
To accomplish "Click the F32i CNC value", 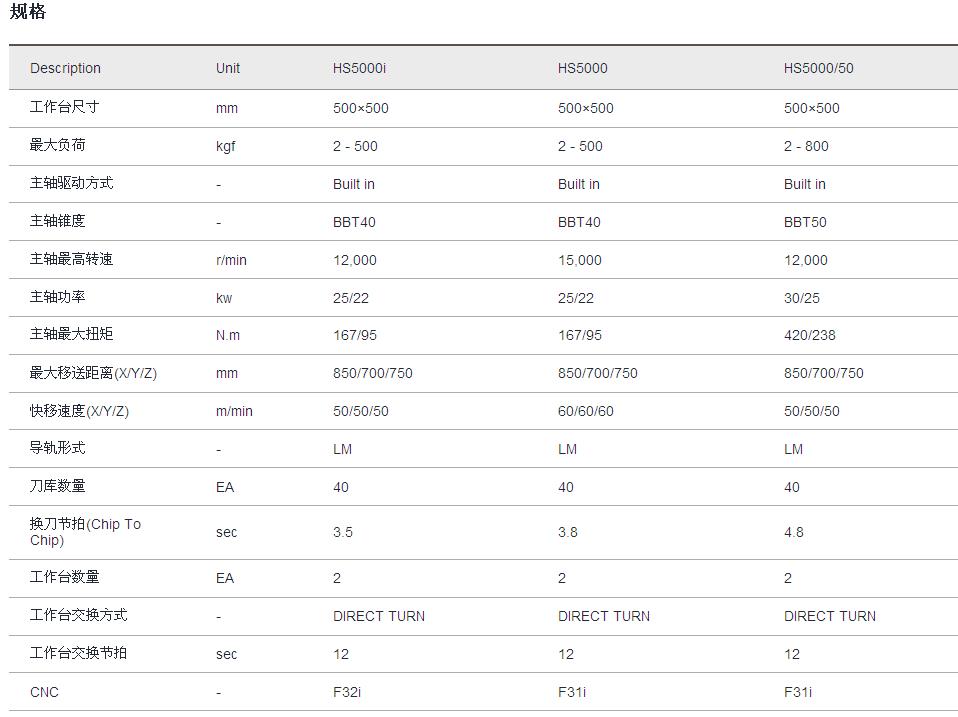I will click(x=347, y=692).
